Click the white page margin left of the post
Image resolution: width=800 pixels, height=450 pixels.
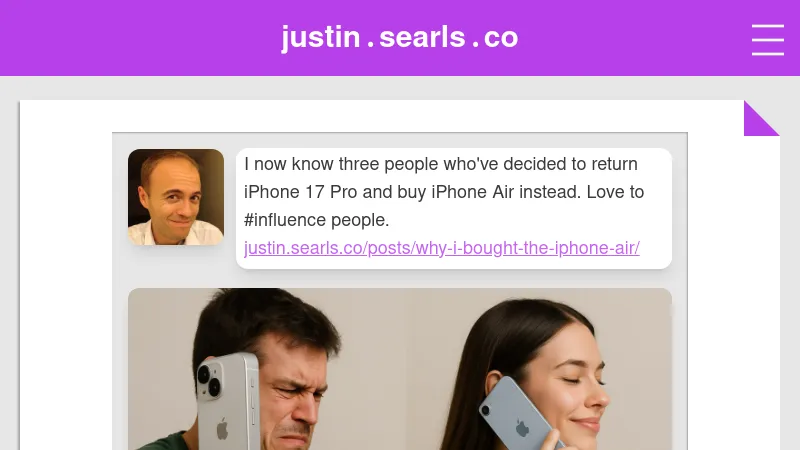click(x=66, y=276)
